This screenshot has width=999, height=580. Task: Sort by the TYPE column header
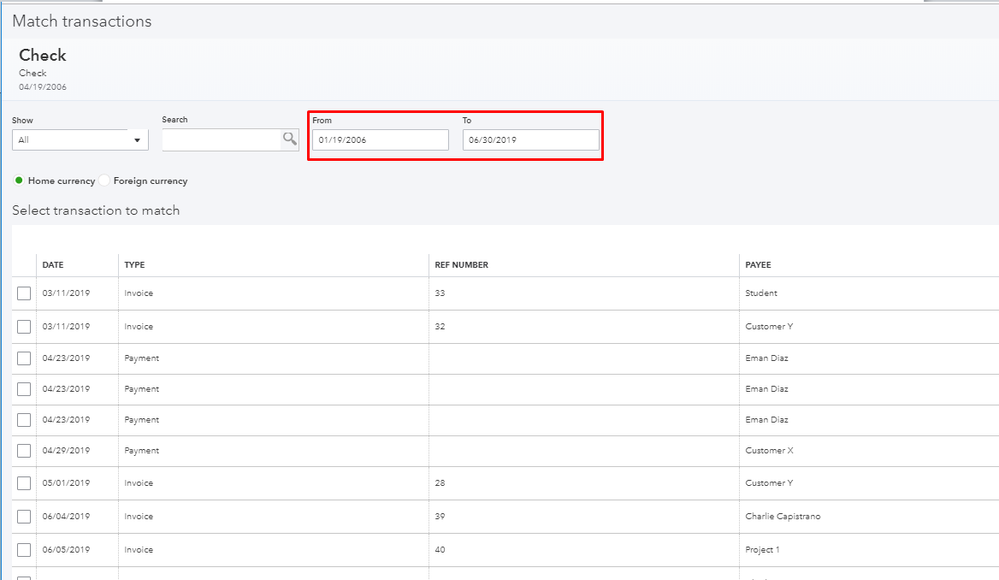[134, 265]
